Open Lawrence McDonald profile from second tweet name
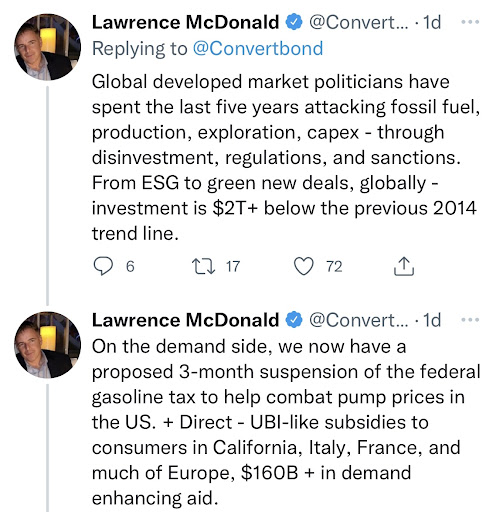The image size is (503, 512). pyautogui.click(x=185, y=320)
